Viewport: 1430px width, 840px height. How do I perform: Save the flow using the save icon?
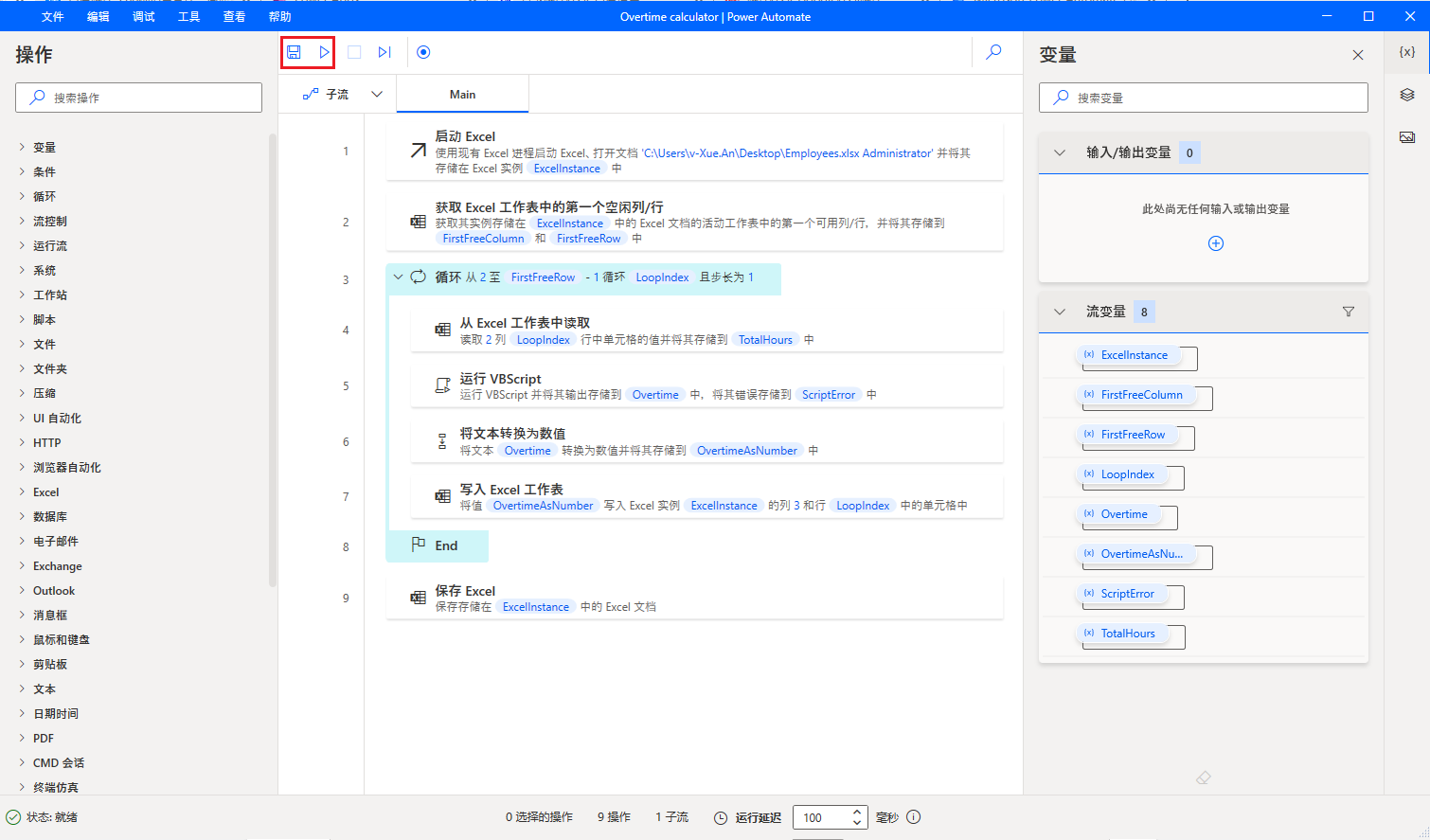click(x=295, y=52)
